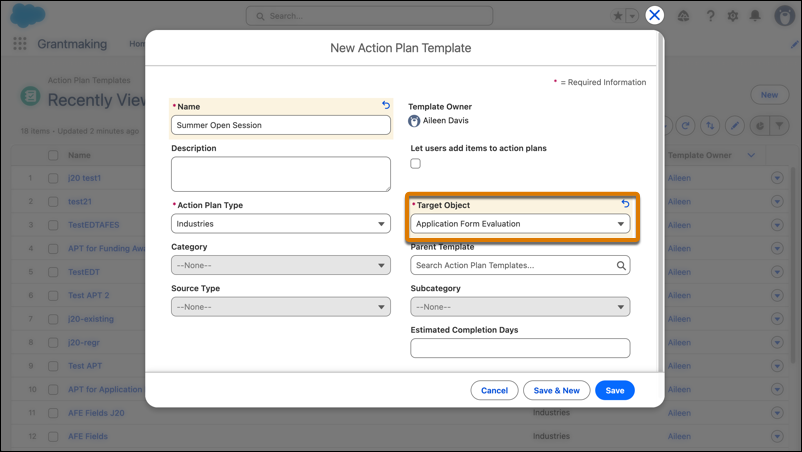The image size is (802, 452).
Task: Open the Help question mark icon
Action: [710, 16]
